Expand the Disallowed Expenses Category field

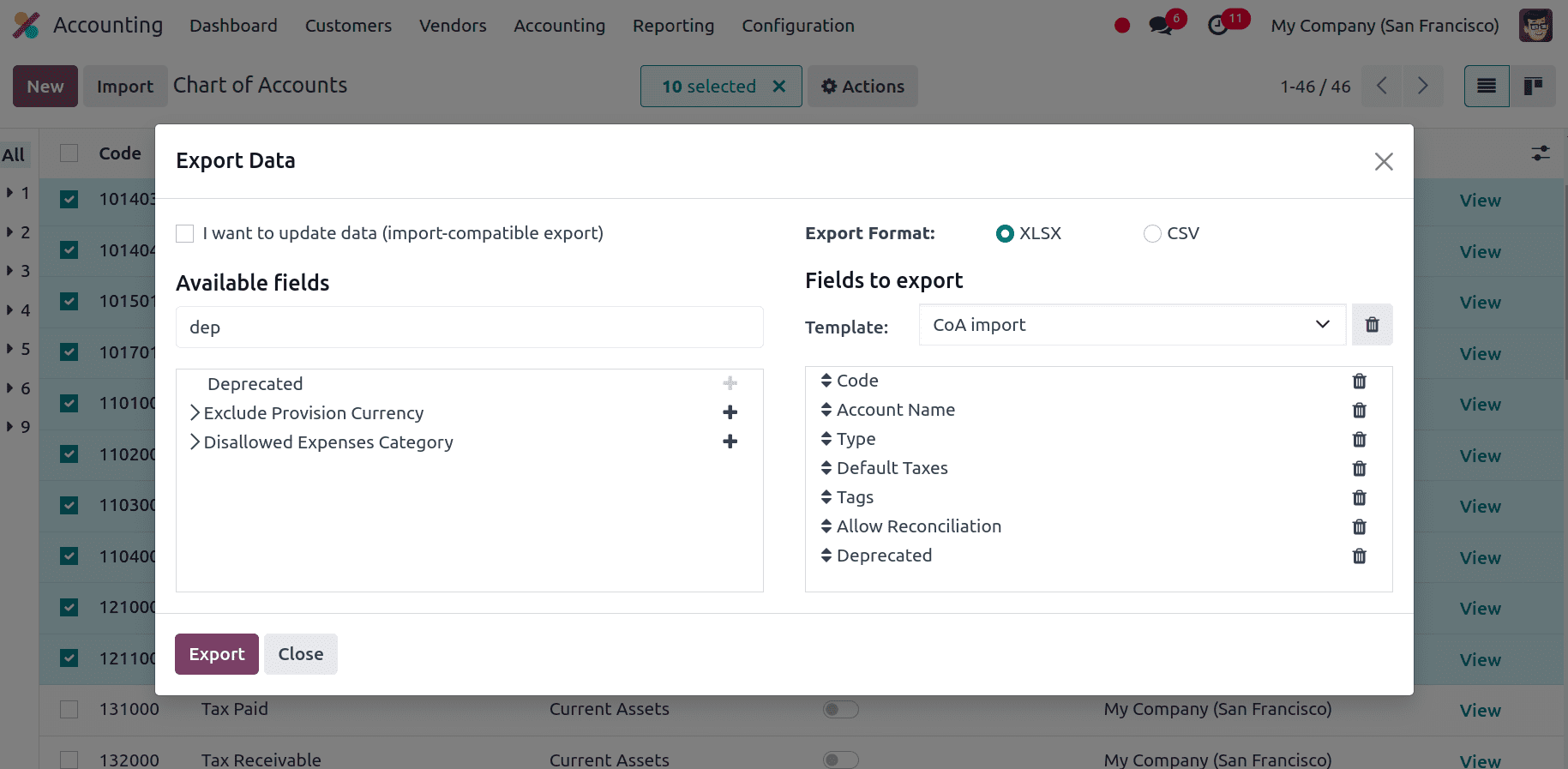(x=195, y=442)
